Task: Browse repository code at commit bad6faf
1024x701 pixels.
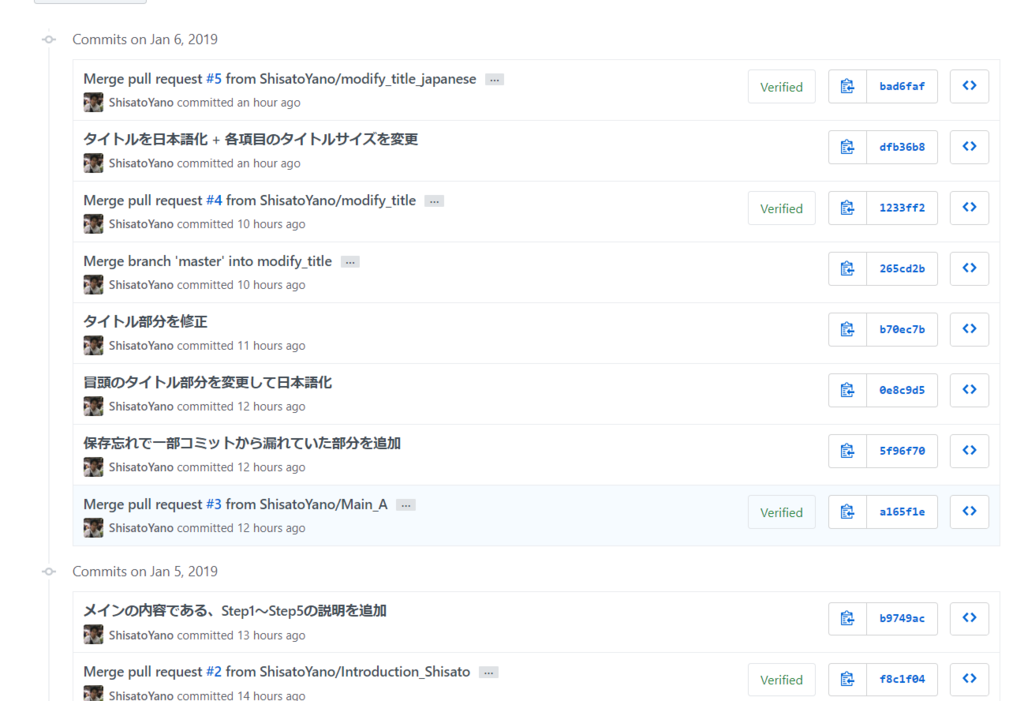Action: [x=968, y=86]
